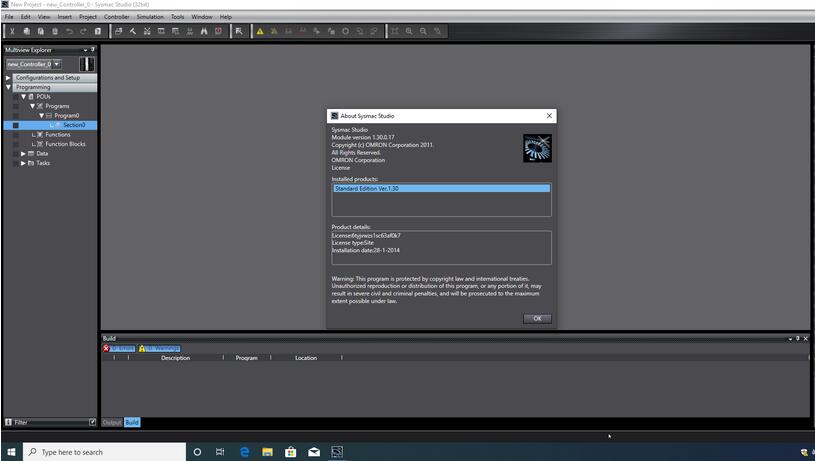Click the binoculars Search toolbar icon
Viewport: 815px width, 461px height.
point(204,31)
